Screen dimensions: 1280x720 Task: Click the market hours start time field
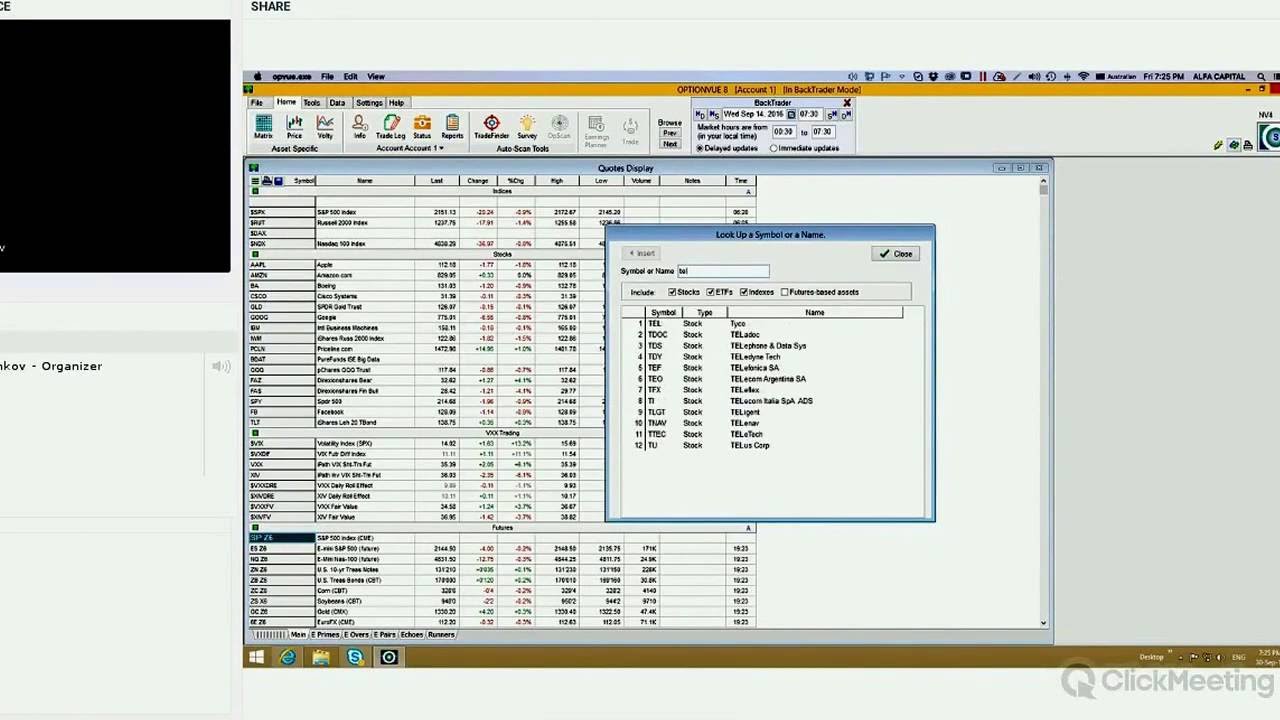coord(783,132)
